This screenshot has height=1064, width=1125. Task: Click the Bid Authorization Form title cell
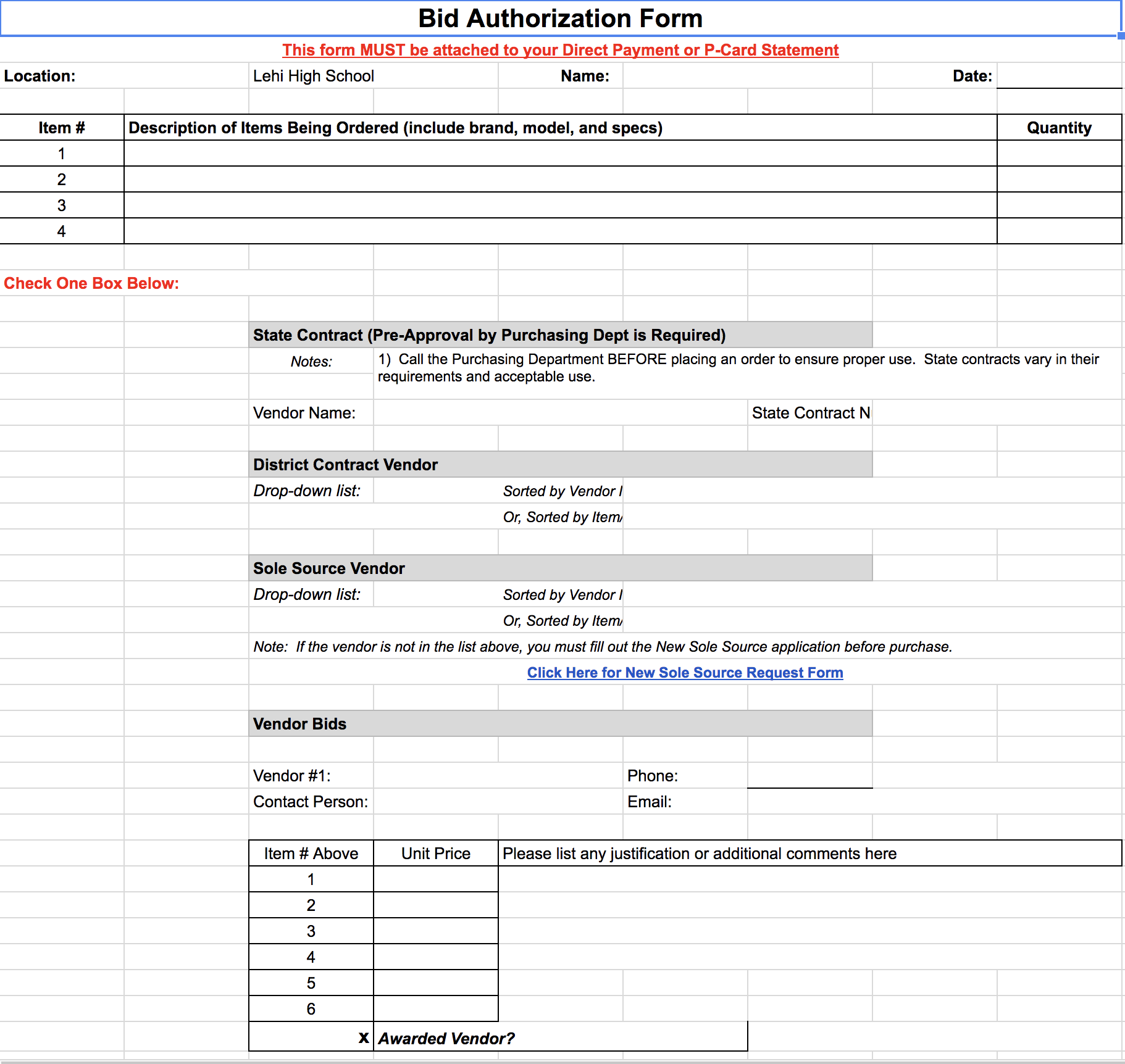(x=561, y=19)
